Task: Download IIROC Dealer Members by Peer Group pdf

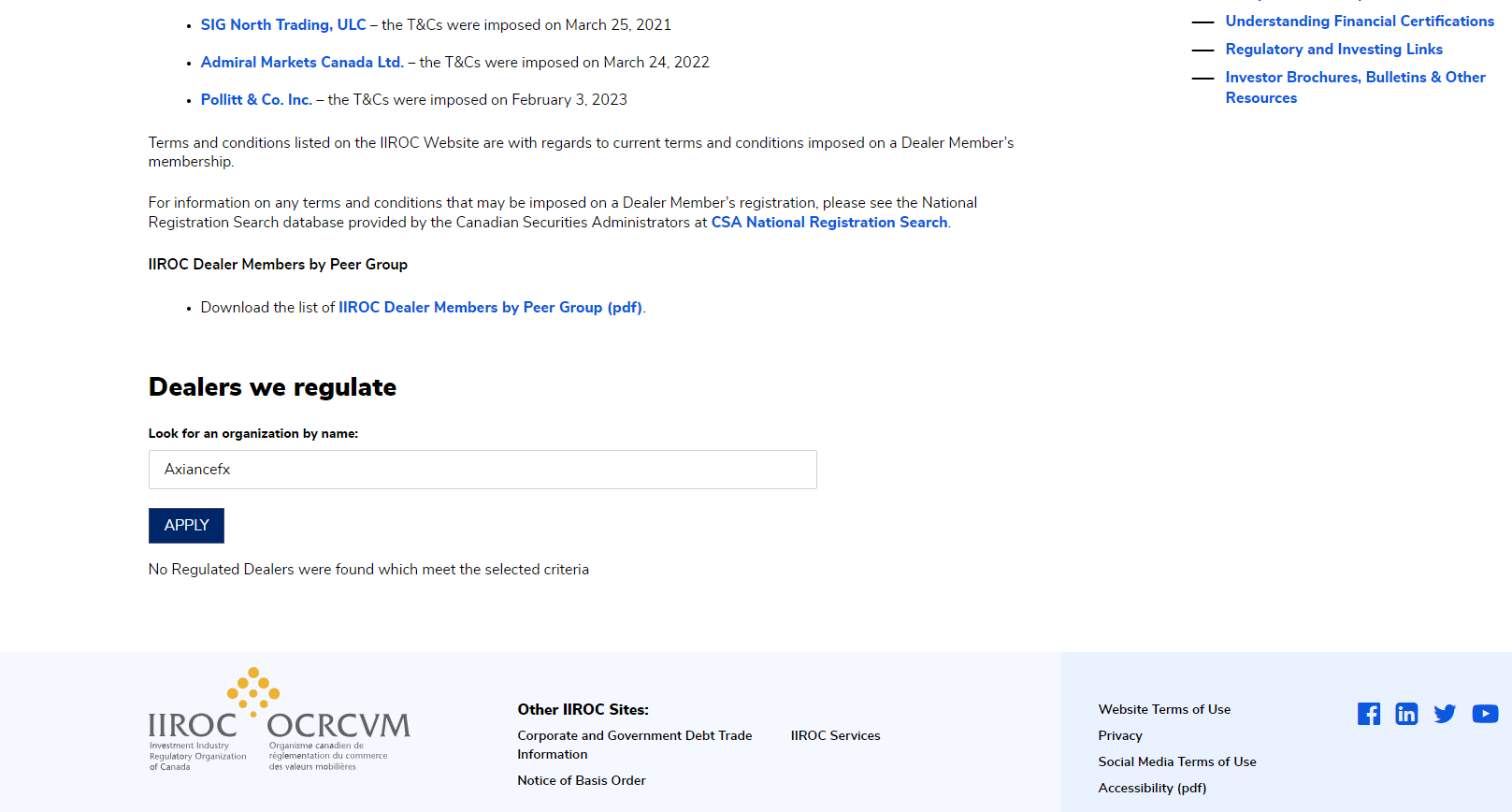Action: pos(490,308)
